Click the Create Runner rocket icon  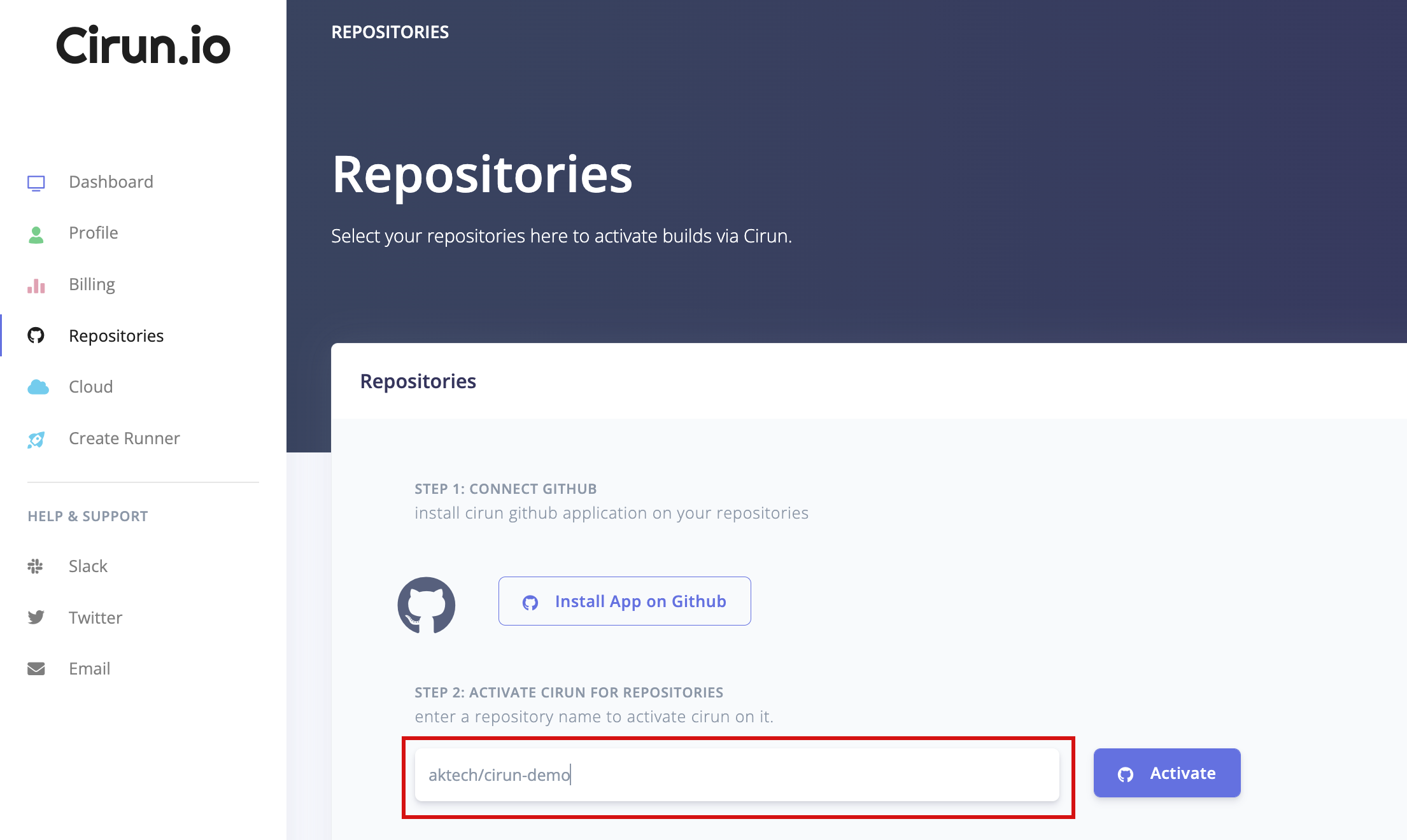36,439
